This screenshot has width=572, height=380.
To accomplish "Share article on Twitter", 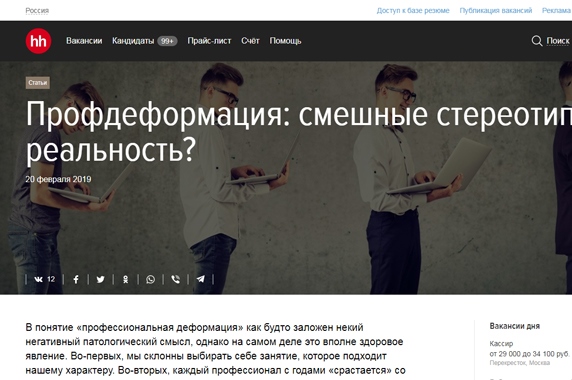I will (101, 279).
